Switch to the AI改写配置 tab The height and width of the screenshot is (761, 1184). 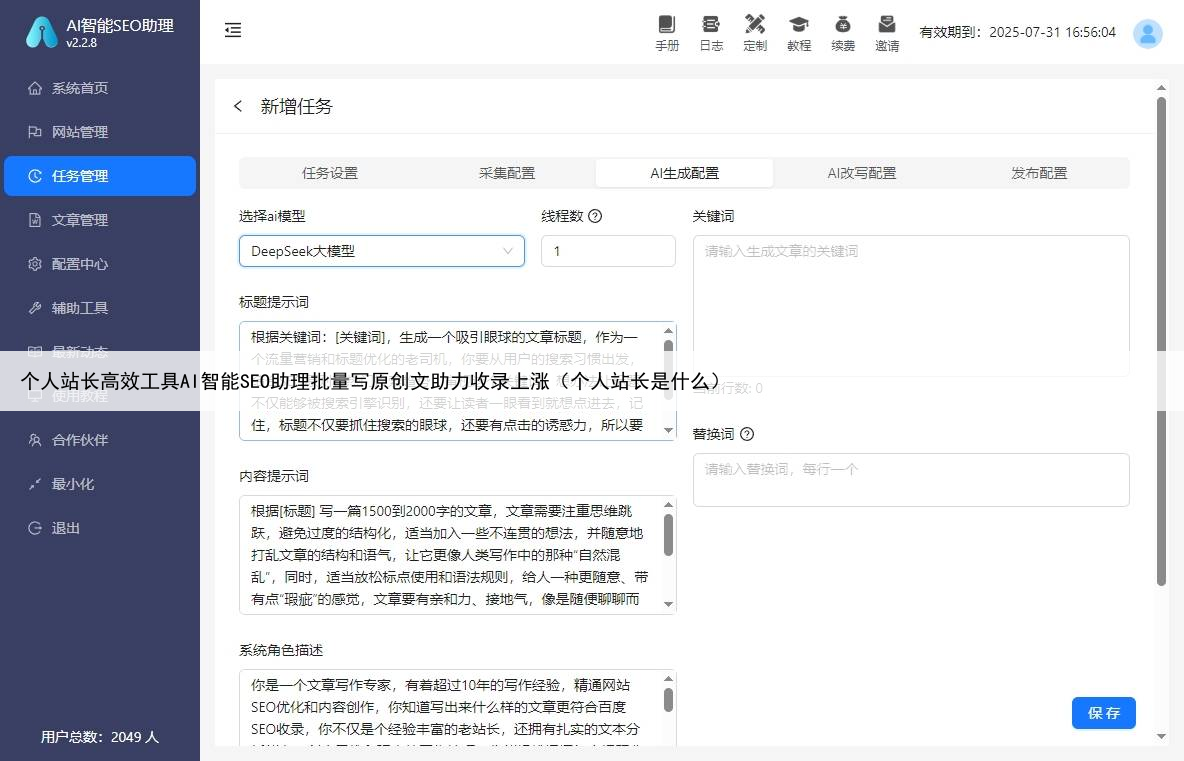point(861,173)
